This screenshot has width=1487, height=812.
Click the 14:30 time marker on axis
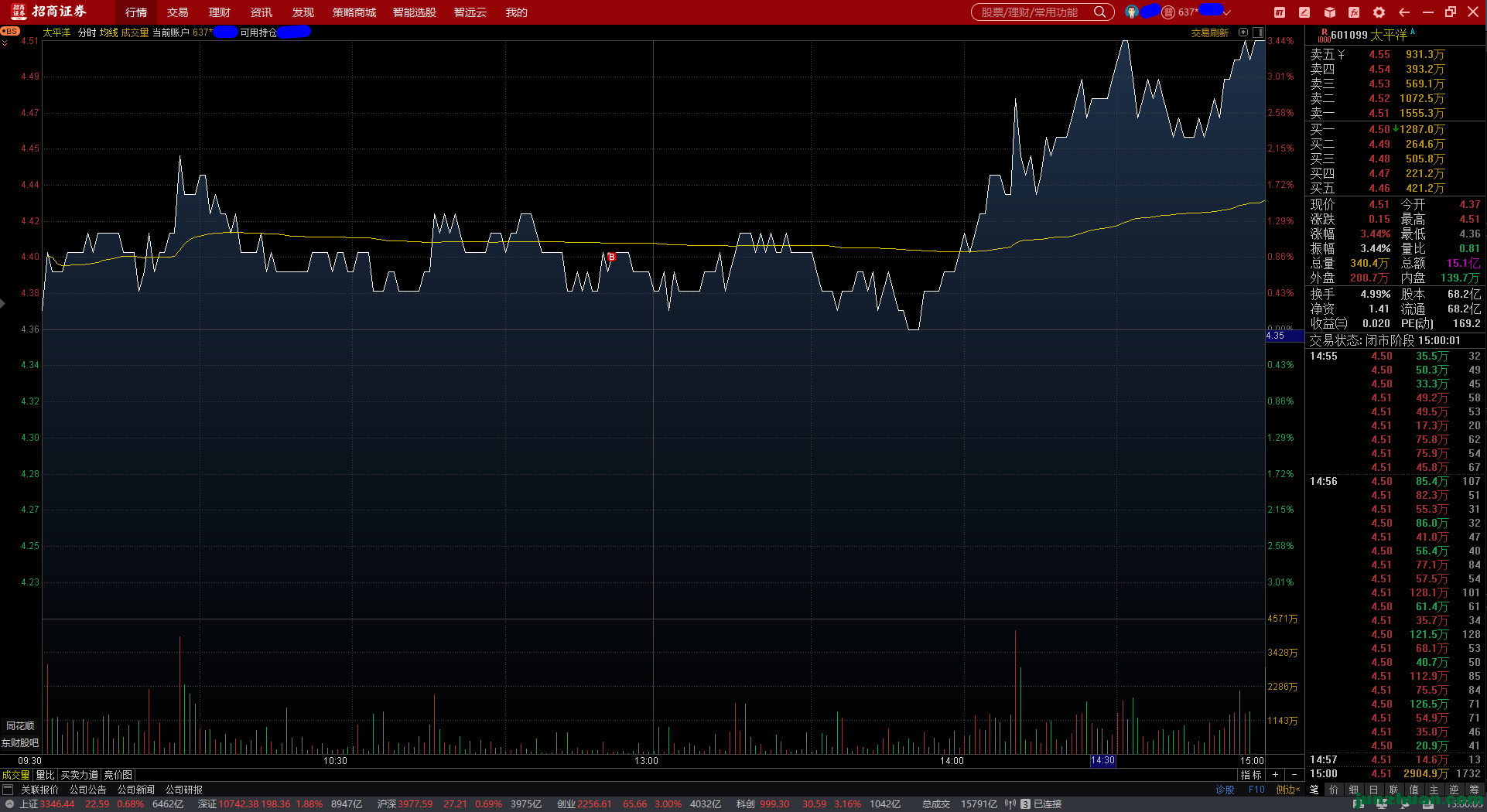(1102, 761)
